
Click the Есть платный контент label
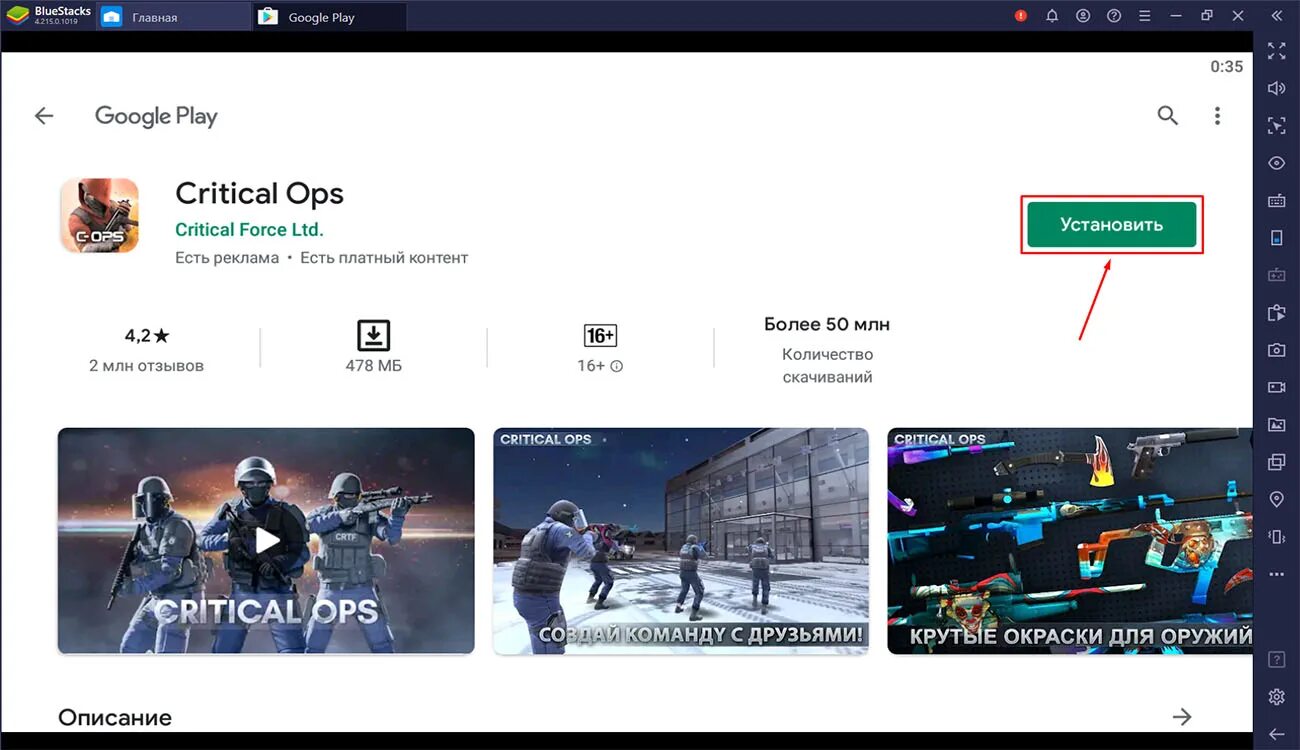384,258
